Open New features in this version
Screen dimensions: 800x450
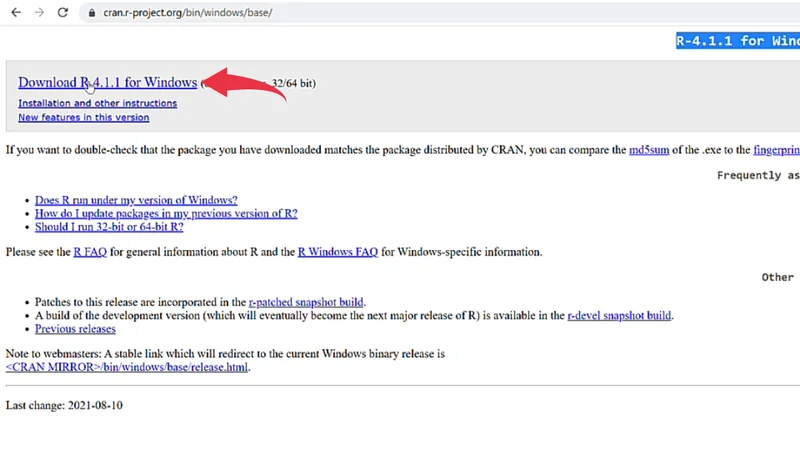83,117
